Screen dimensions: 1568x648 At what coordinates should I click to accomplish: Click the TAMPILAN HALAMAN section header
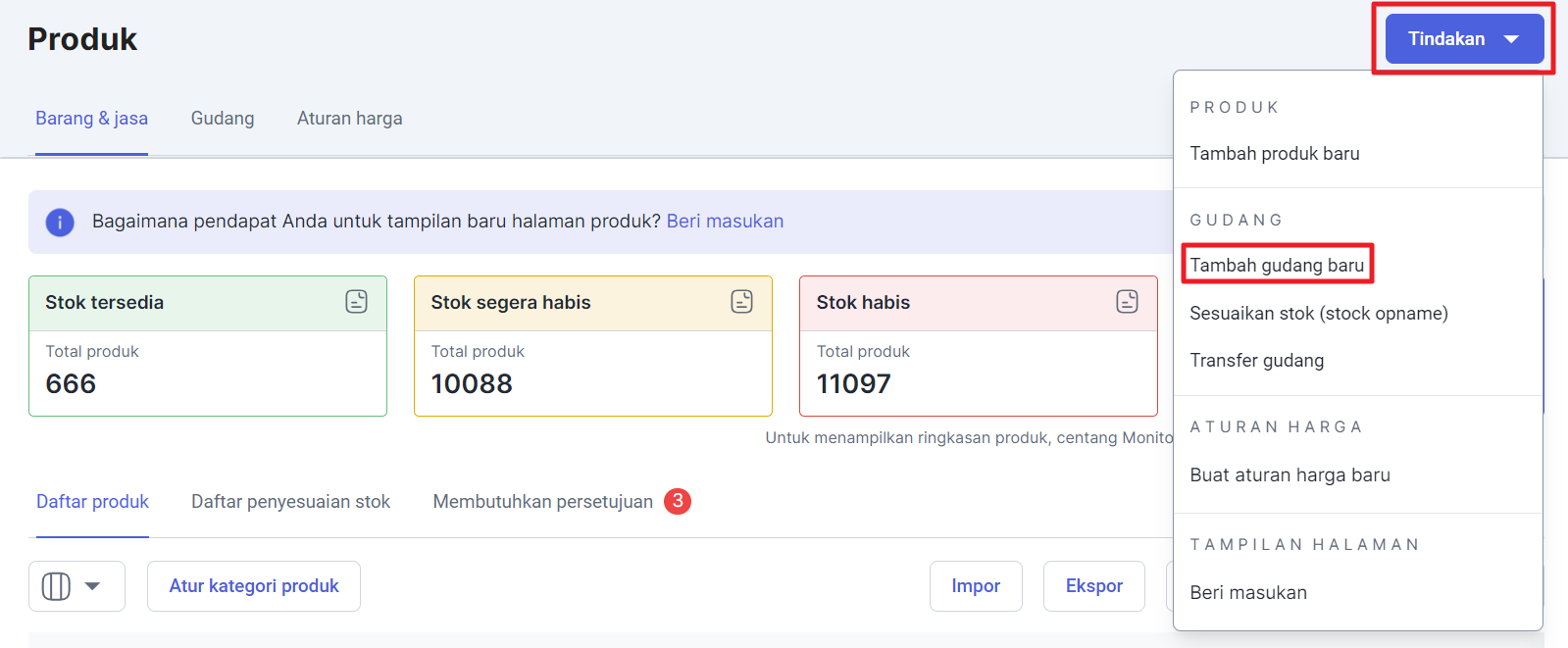[x=1304, y=545]
